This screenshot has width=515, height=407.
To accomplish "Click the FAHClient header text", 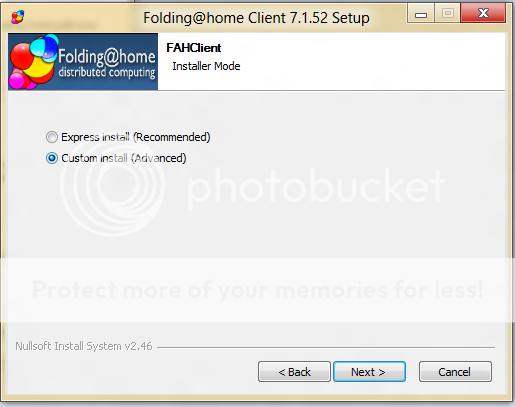I will coord(194,48).
